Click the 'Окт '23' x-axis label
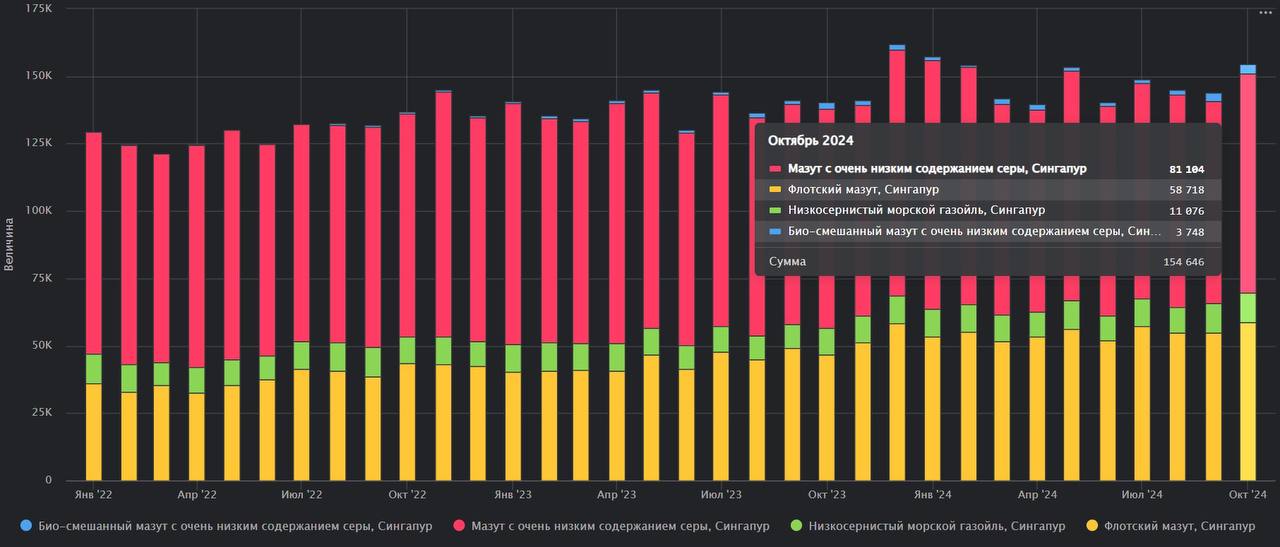The height and width of the screenshot is (547, 1280). 827,495
